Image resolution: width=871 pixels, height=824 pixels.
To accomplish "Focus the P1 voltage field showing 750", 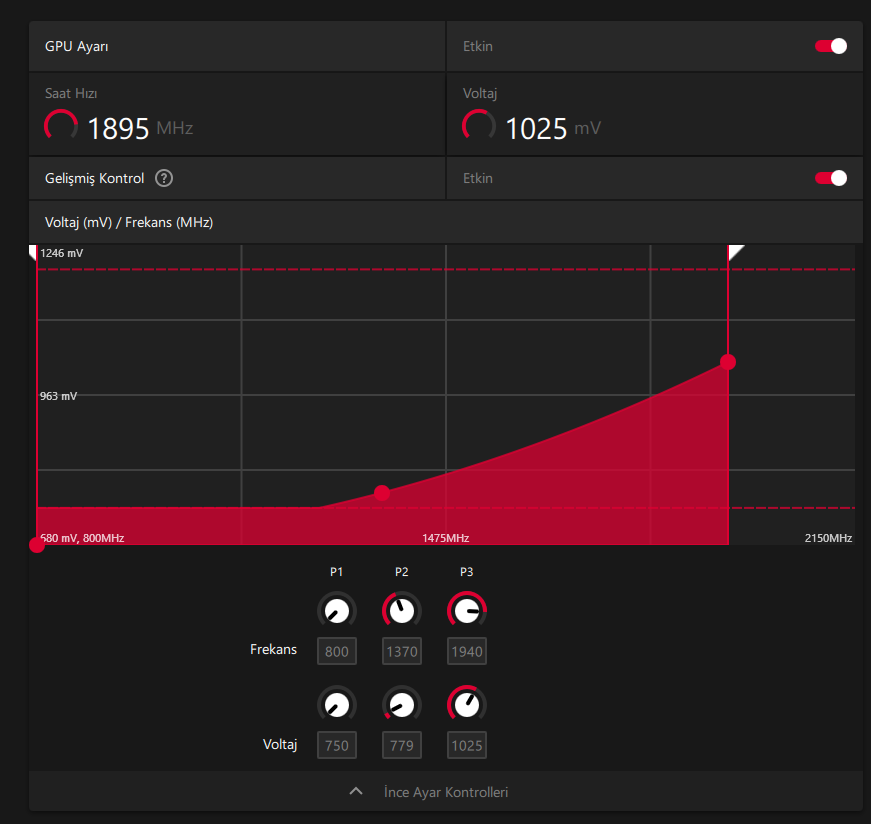I will coord(337,745).
